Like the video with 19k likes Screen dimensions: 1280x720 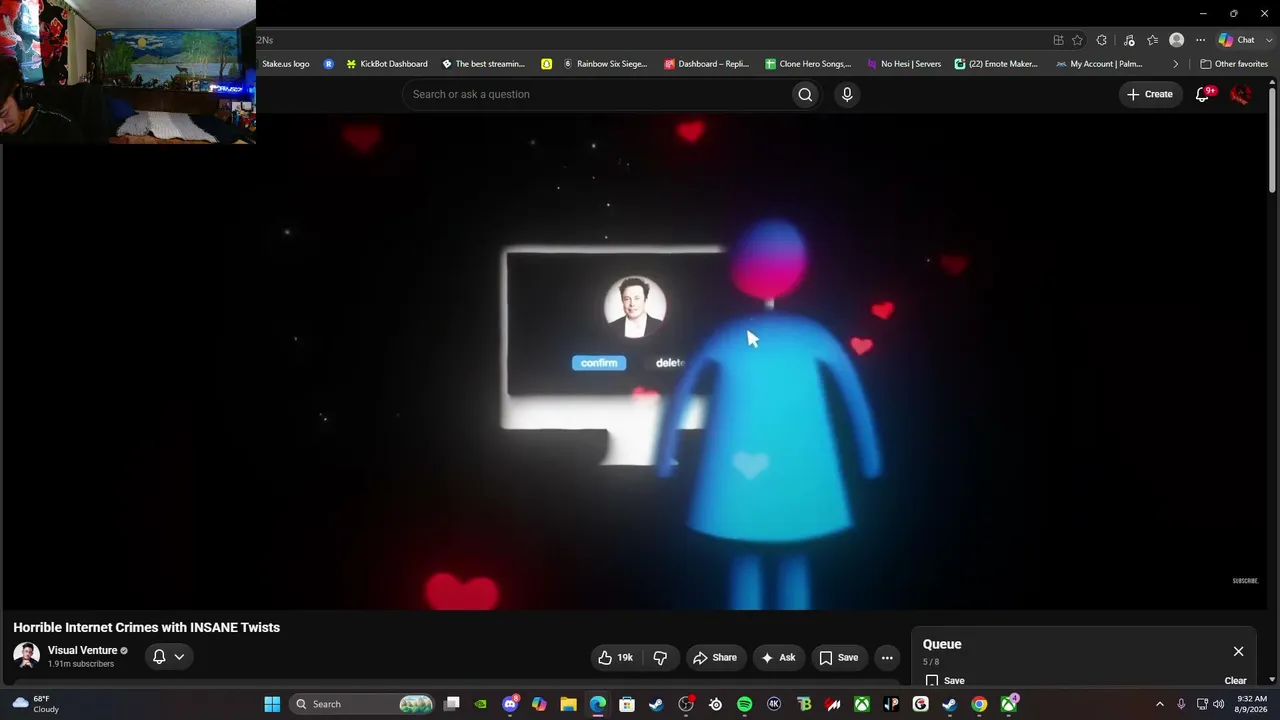tap(616, 657)
